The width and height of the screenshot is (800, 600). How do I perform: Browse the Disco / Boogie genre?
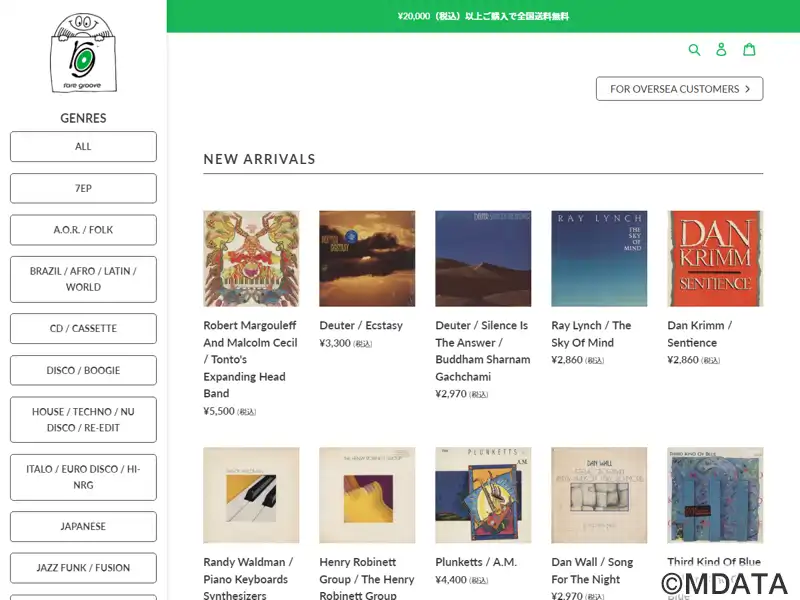pos(83,370)
